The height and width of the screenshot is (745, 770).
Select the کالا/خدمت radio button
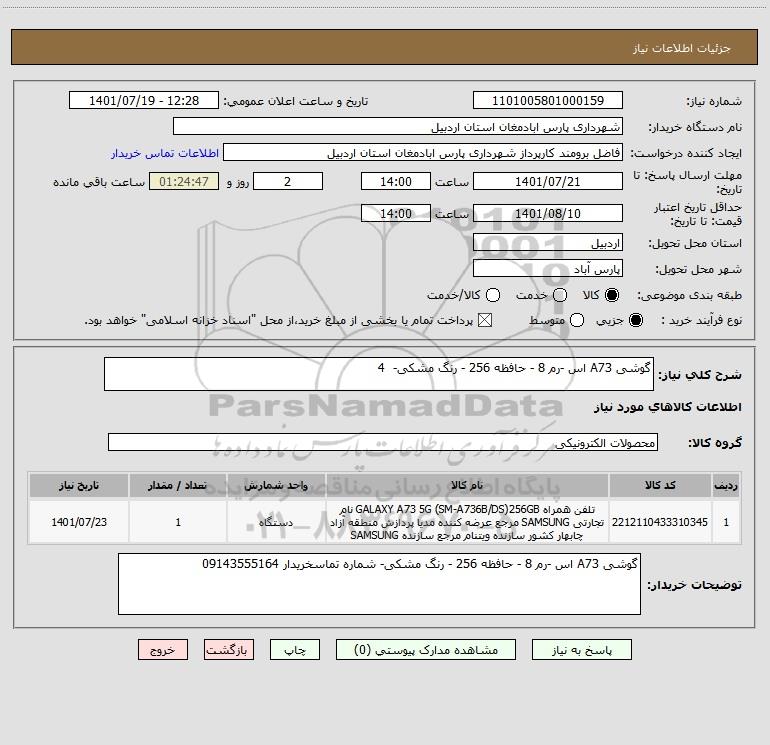click(493, 295)
